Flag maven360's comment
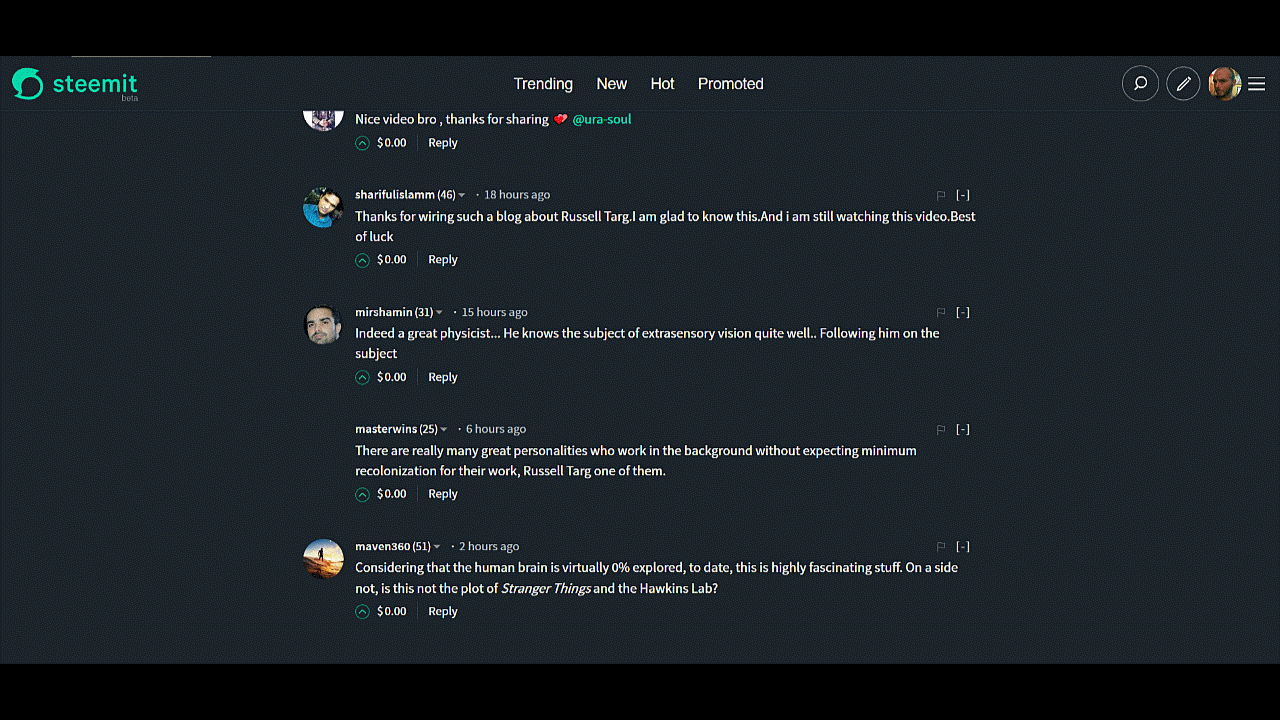 940,547
